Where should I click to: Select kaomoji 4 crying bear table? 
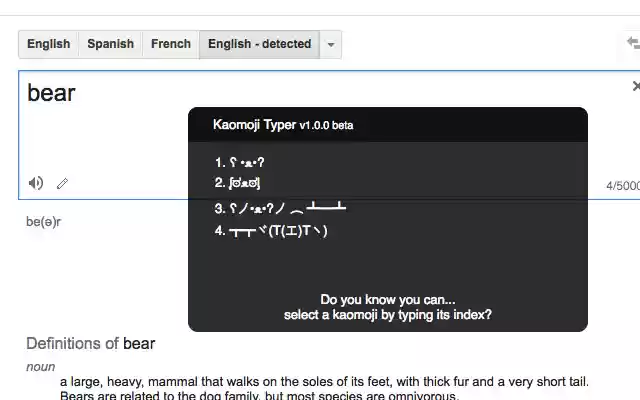[271, 231]
